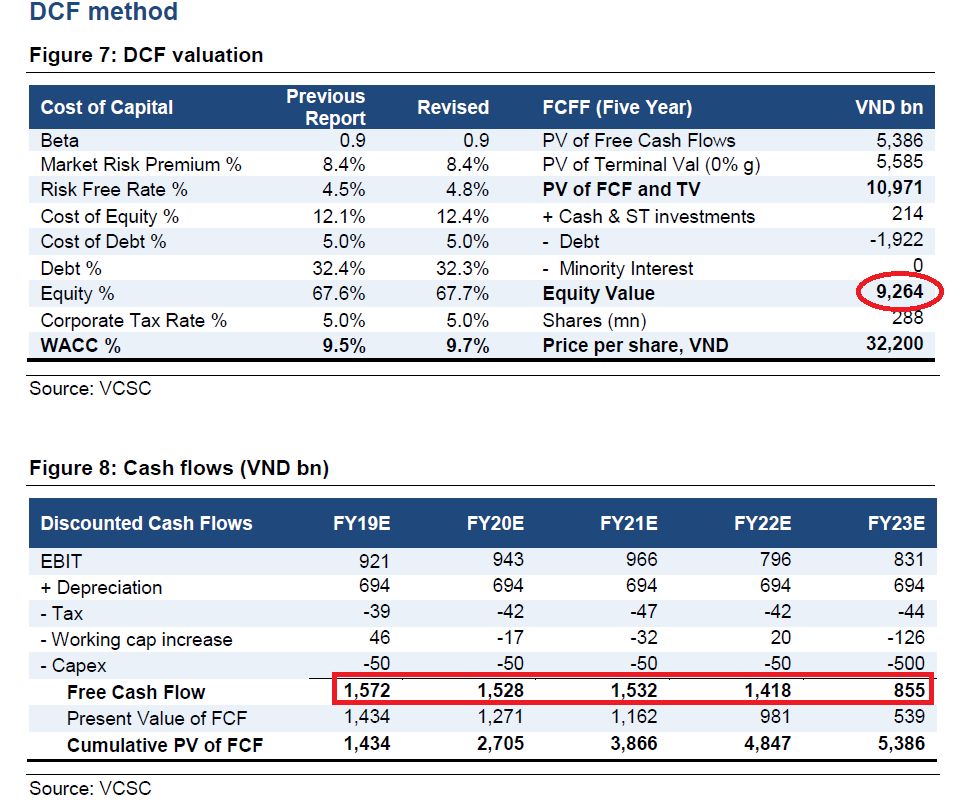Click the 'DCF method' heading

tap(104, 13)
